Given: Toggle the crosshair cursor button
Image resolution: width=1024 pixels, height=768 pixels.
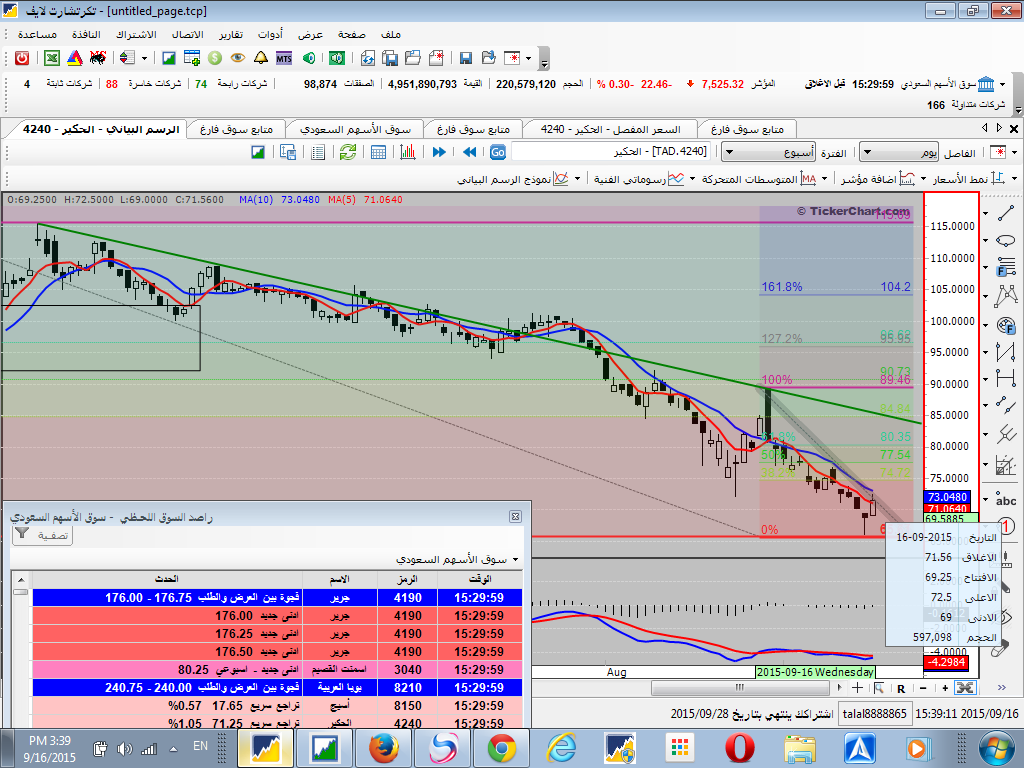Looking at the screenshot, I should [x=857, y=688].
